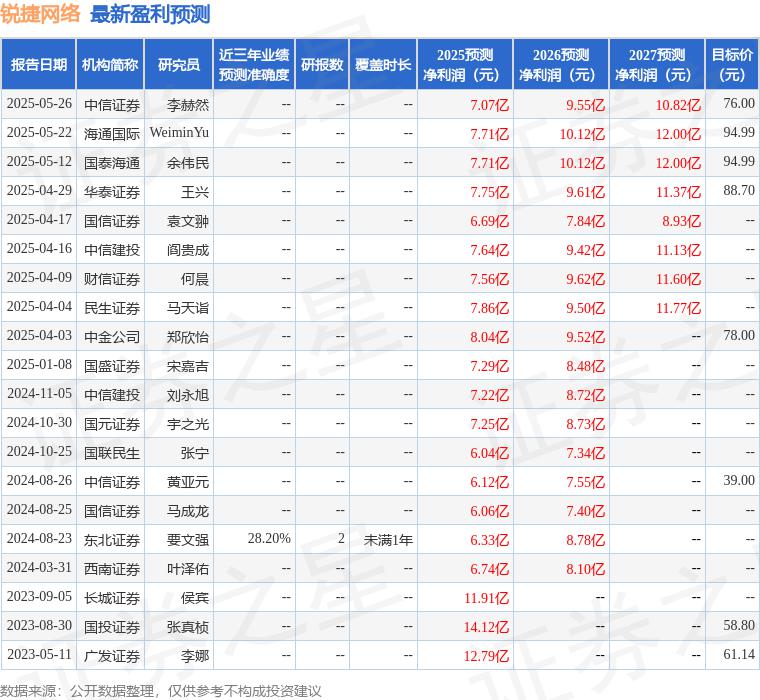Select institution 国盛证券
Image resolution: width=760 pixels, height=700 pixels.
point(112,366)
